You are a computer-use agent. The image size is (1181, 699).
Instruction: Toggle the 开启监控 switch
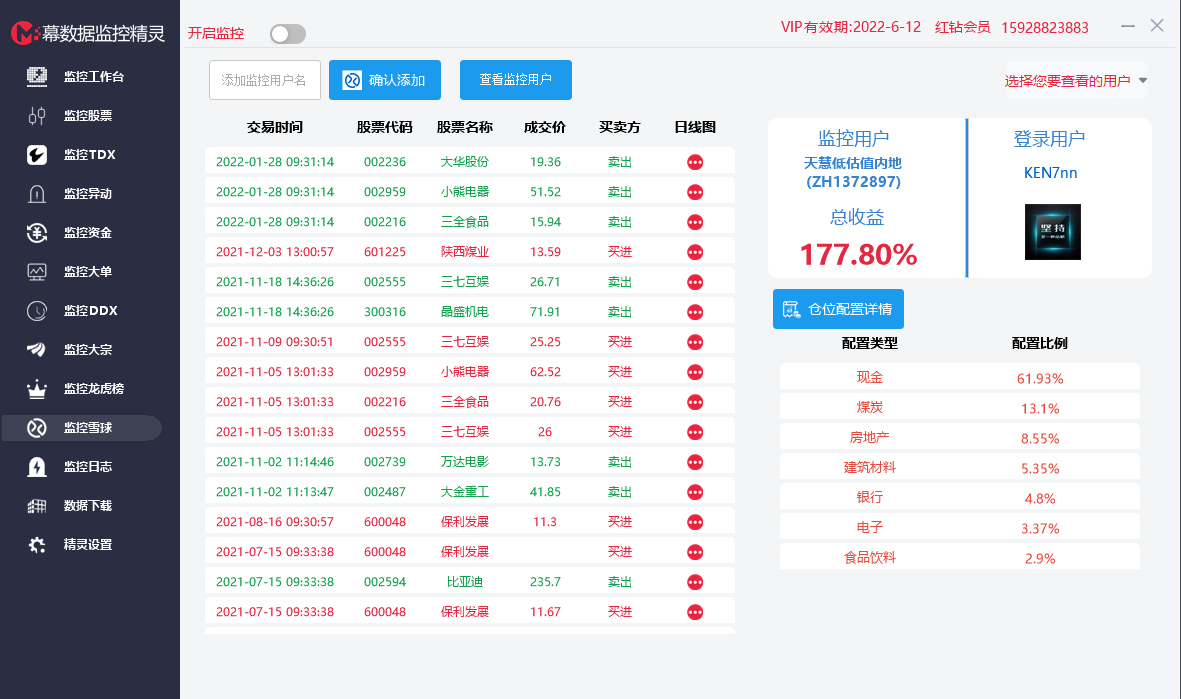(288, 34)
